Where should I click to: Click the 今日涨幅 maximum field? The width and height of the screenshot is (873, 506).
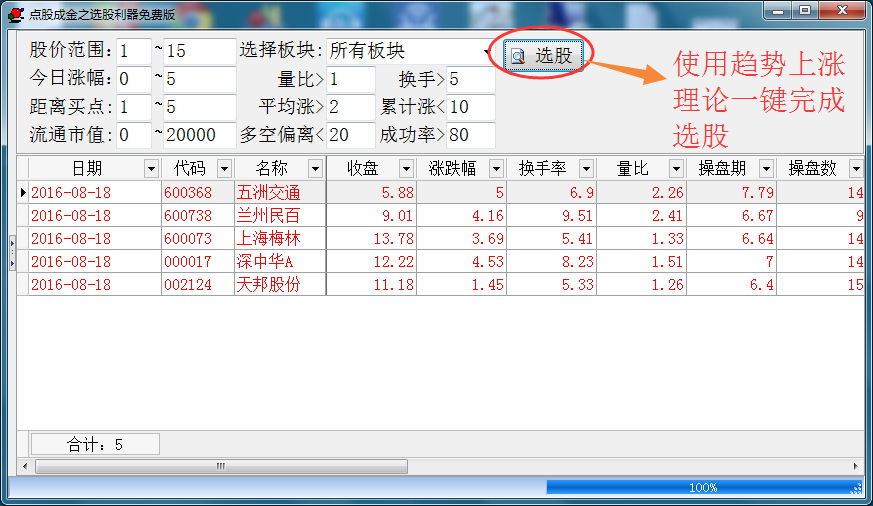pos(199,79)
